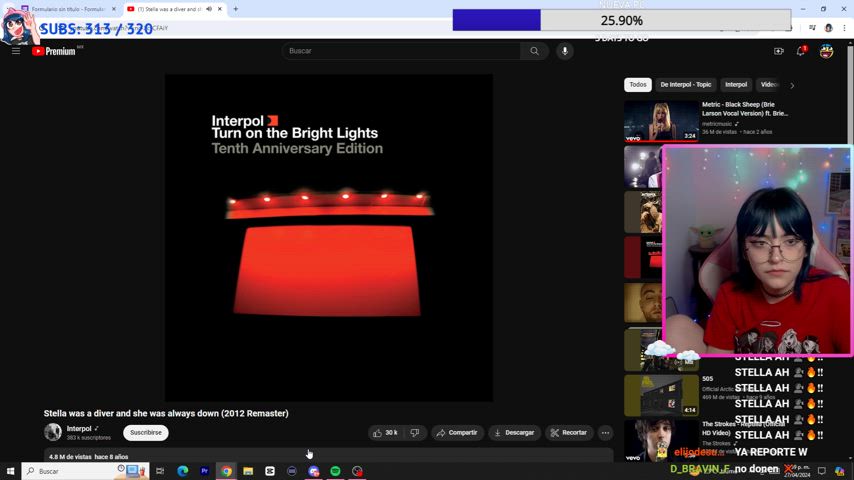Open the Interpol channel name link
Screen dimensions: 854x480
tap(79, 429)
